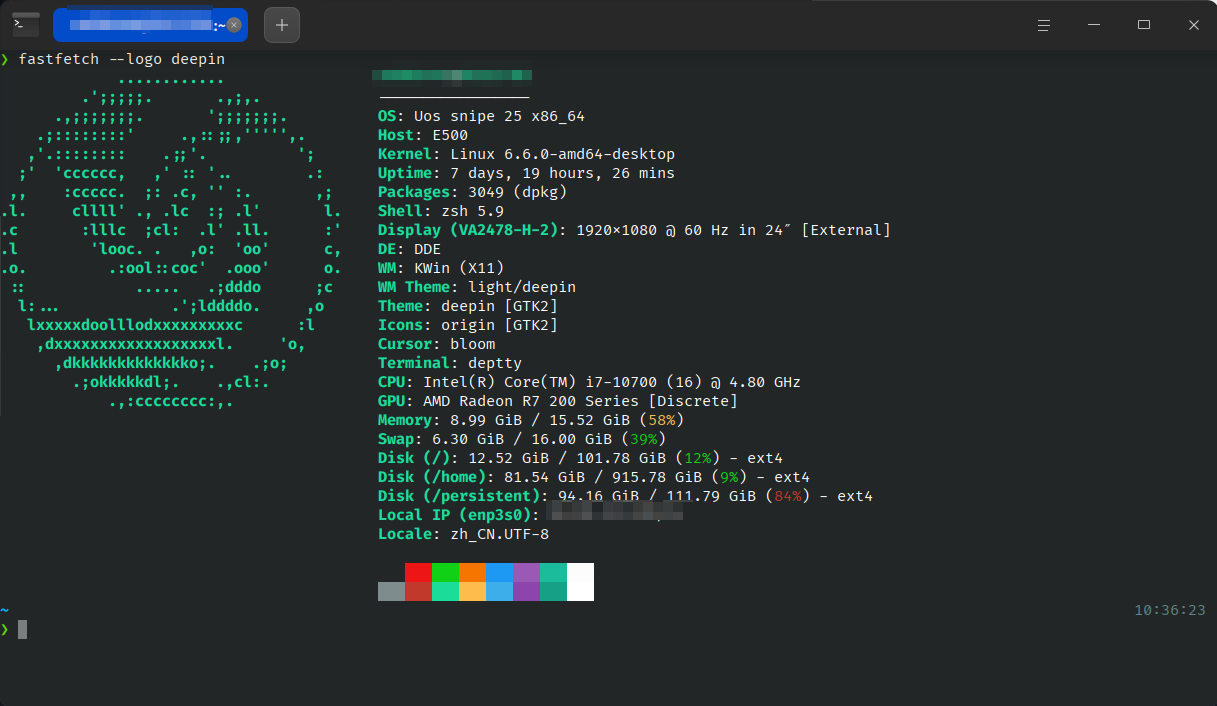The width and height of the screenshot is (1217, 706).
Task: Click the orange block in the upper palette row
Action: tap(472, 572)
